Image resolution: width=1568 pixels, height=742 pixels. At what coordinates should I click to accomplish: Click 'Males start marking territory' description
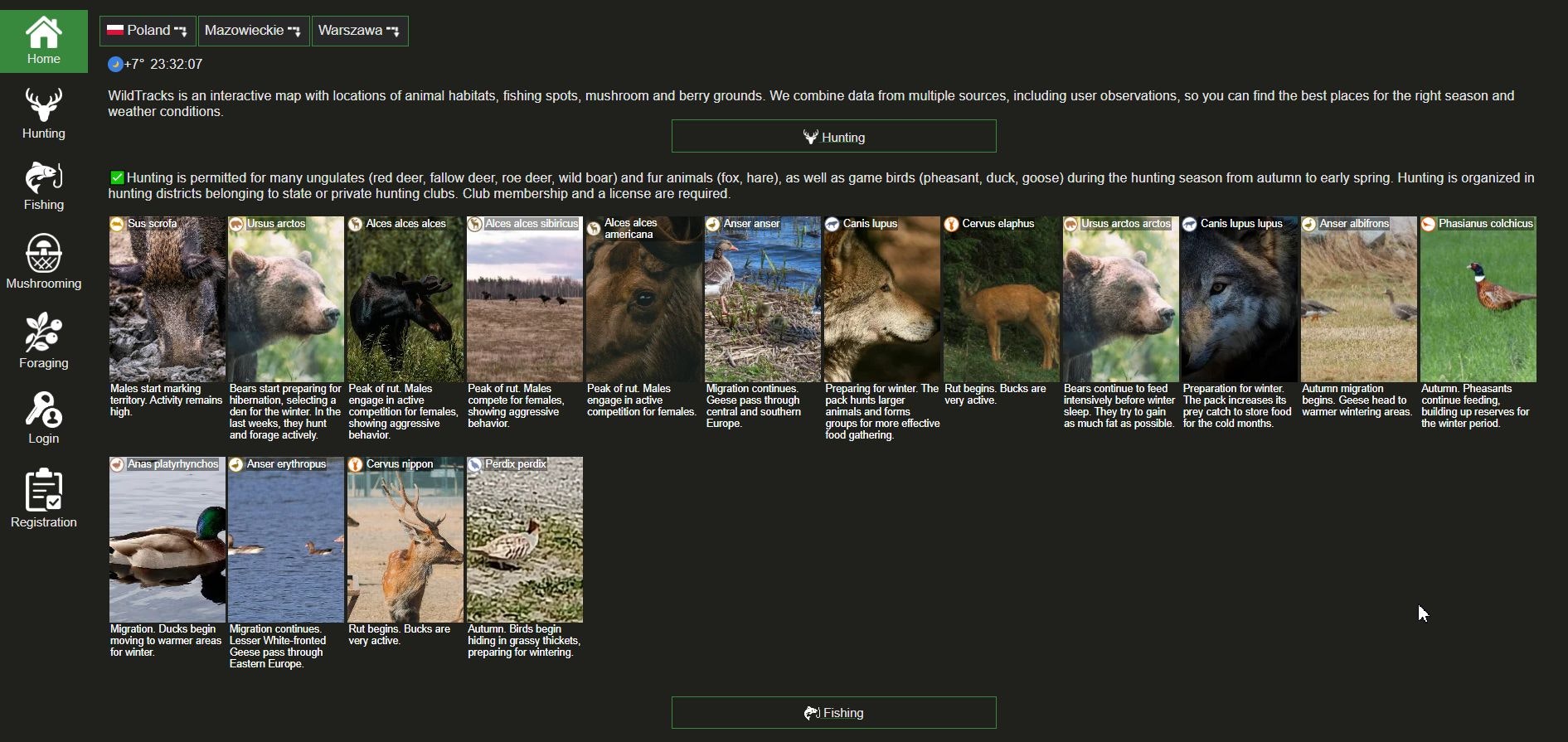(x=167, y=400)
